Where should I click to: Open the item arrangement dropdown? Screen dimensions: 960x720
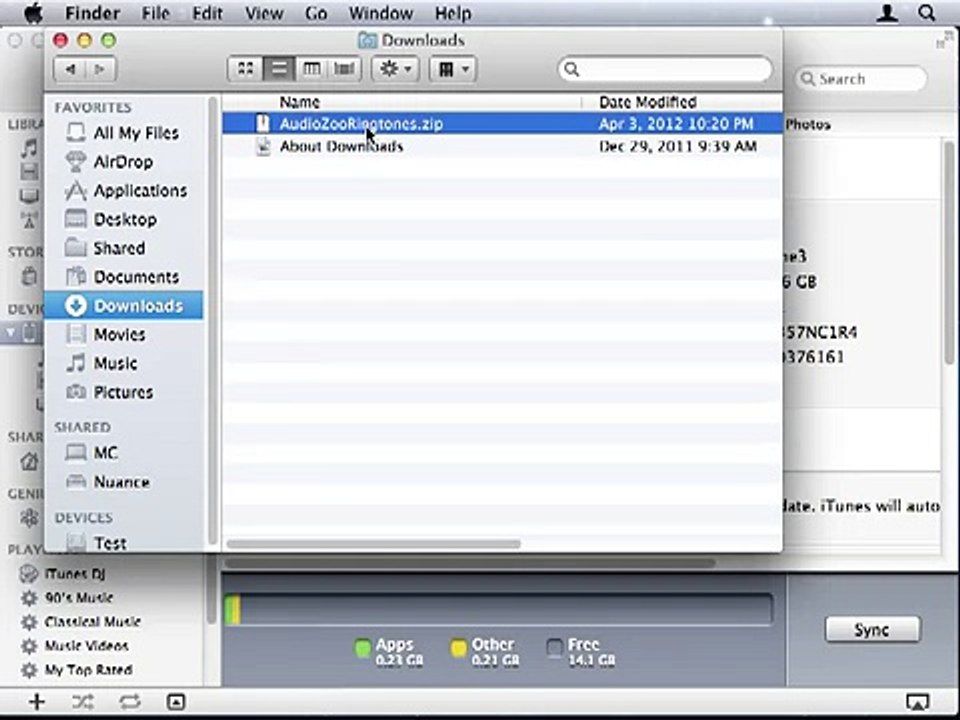[452, 69]
